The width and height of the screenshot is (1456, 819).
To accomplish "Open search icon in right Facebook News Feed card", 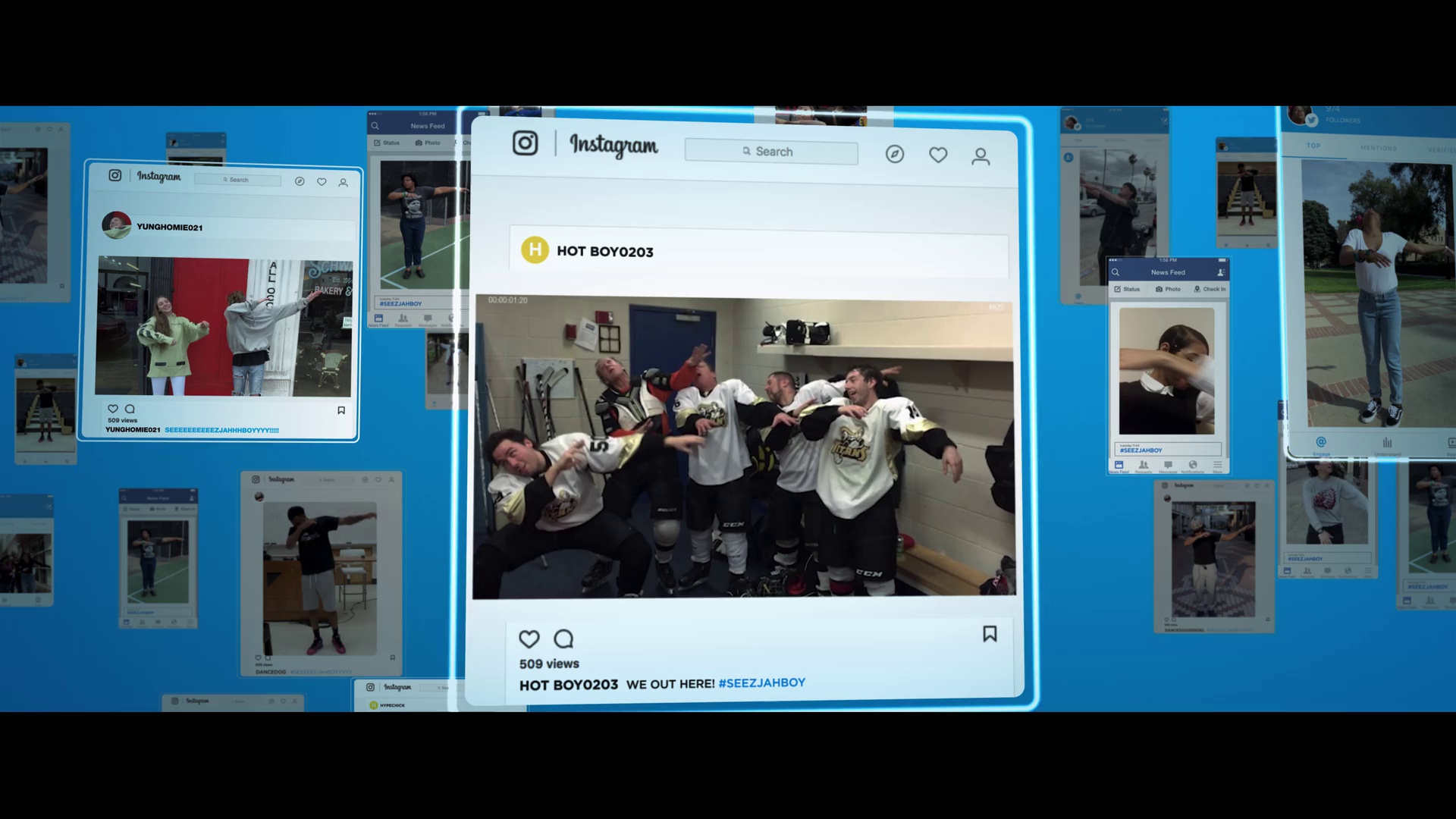I will (1116, 272).
